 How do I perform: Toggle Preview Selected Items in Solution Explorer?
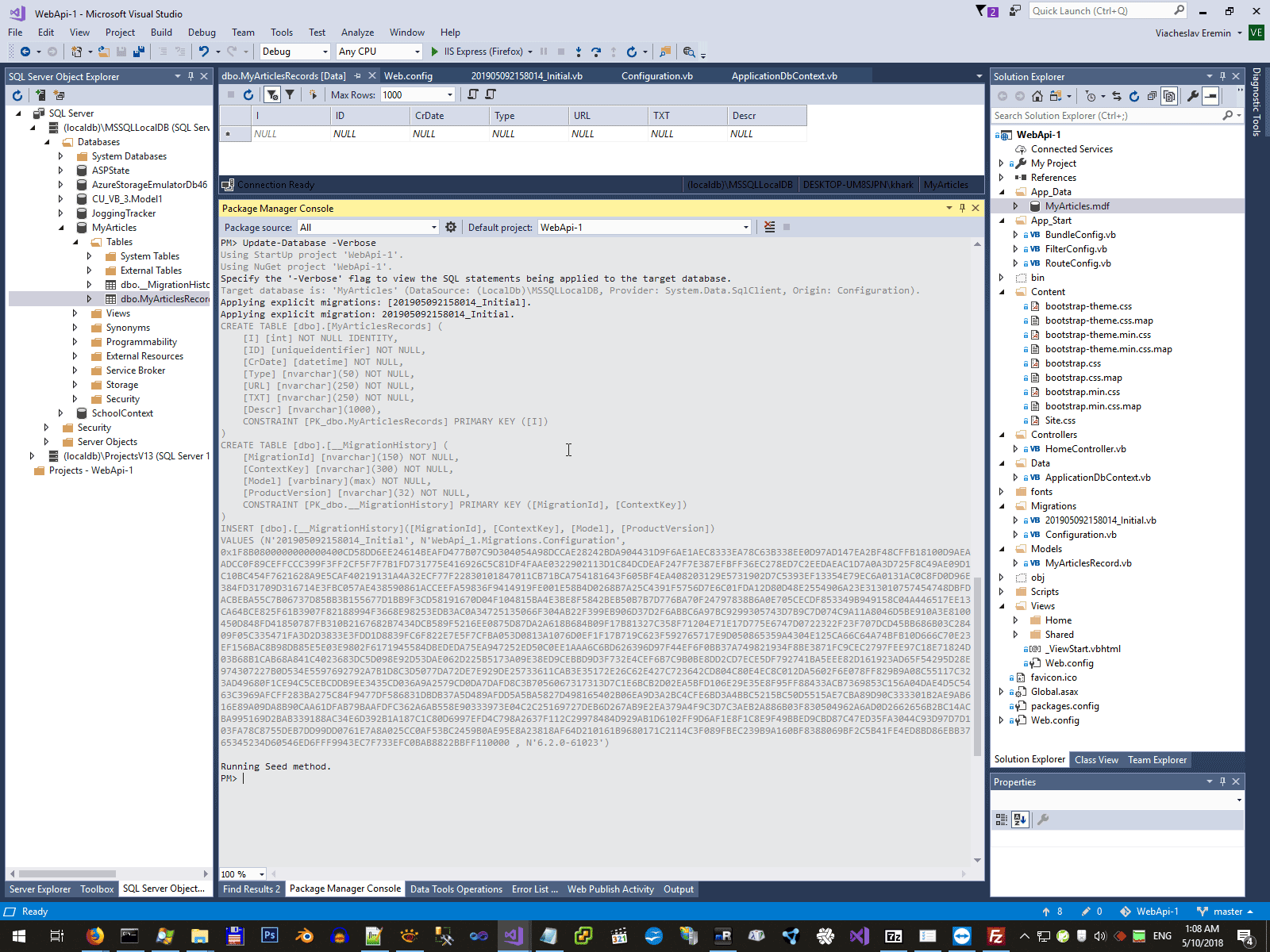coord(1210,96)
